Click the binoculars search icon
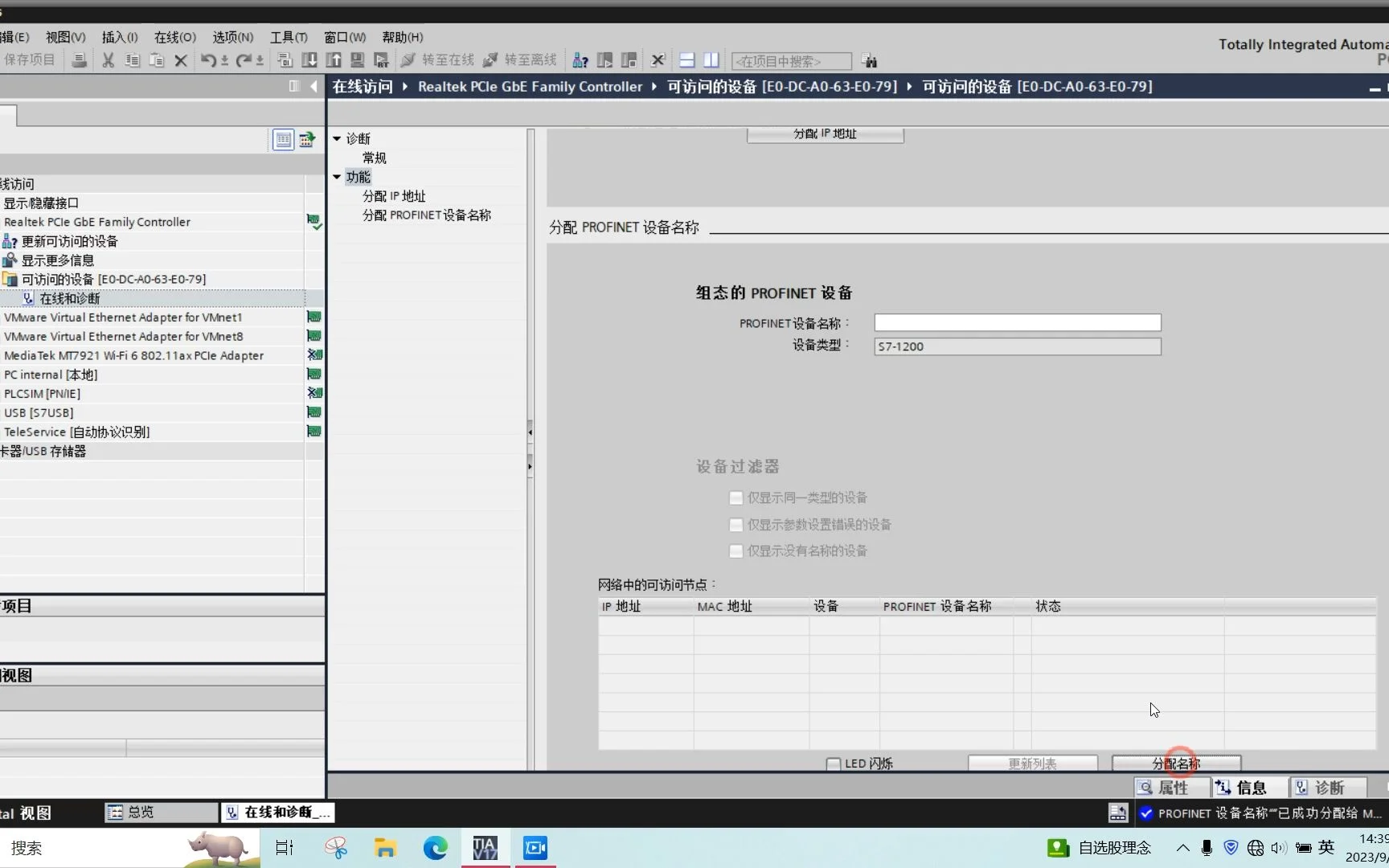The image size is (1389, 868). click(869, 61)
